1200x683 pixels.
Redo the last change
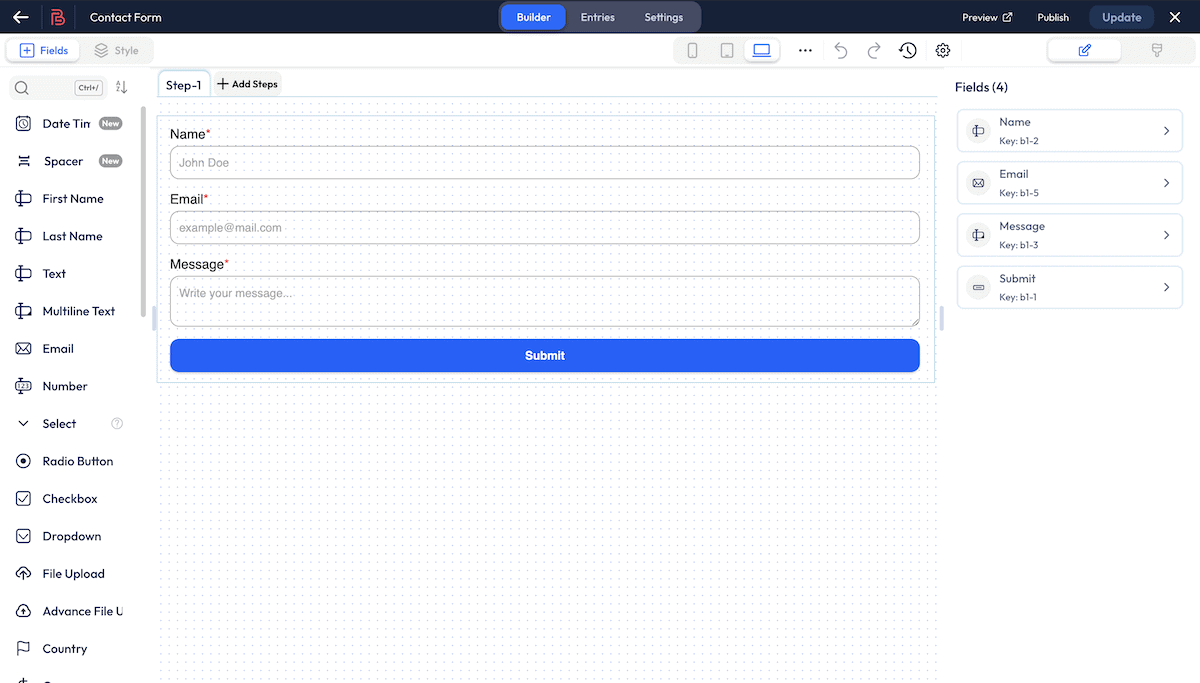[x=874, y=51]
